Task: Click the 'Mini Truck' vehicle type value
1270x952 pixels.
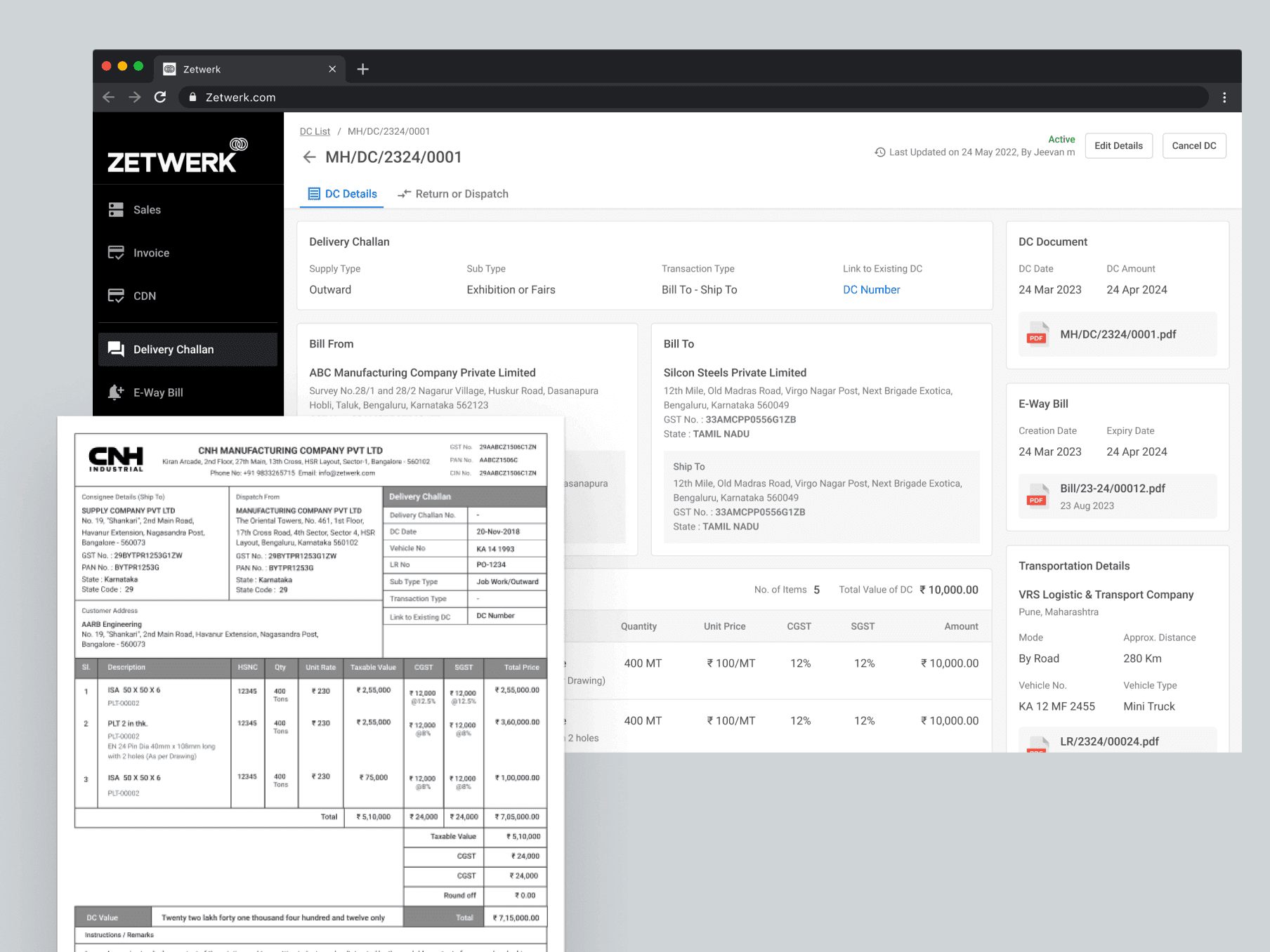Action: [x=1148, y=706]
